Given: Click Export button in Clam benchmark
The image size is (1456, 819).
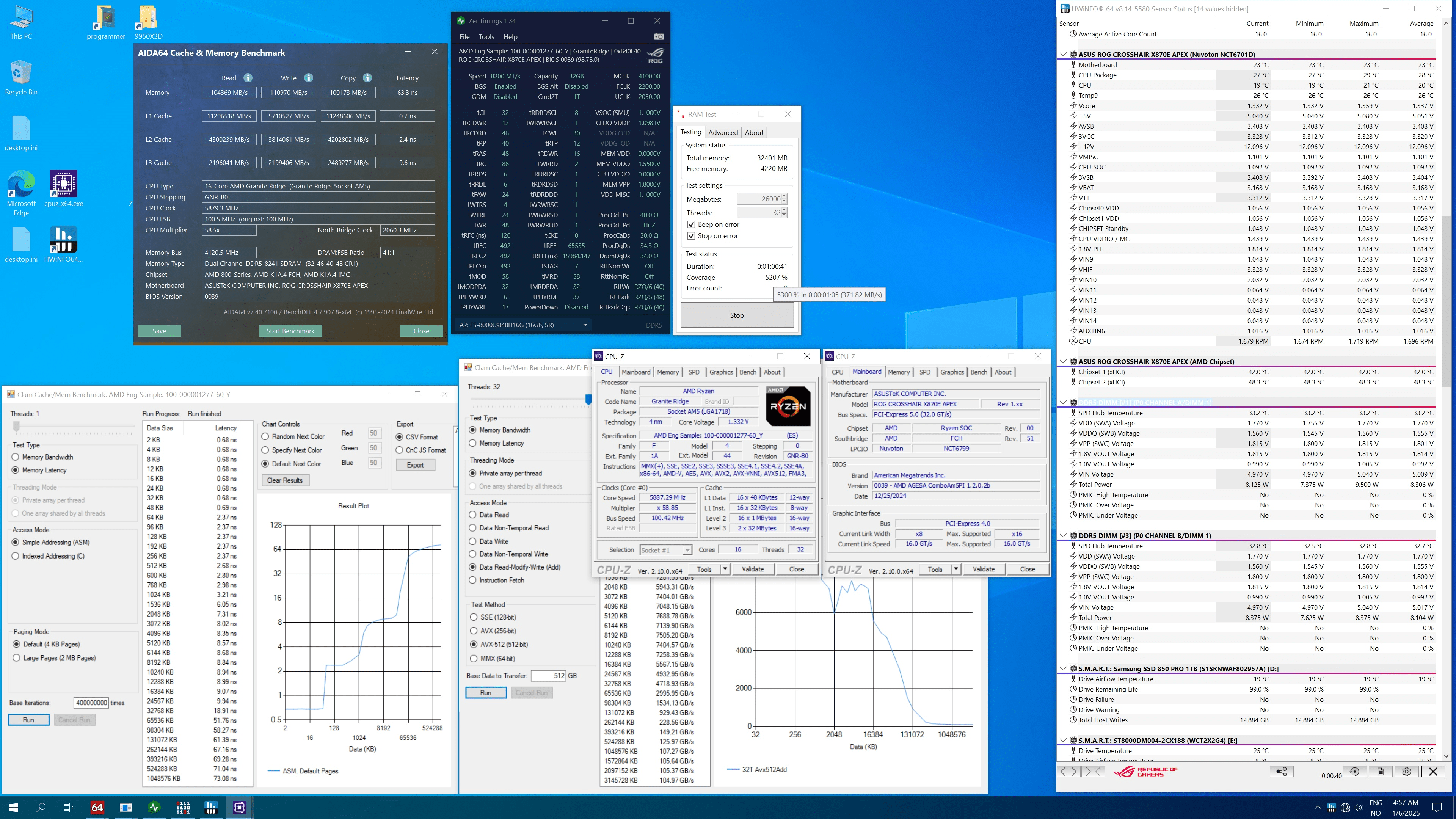Looking at the screenshot, I should 415,465.
